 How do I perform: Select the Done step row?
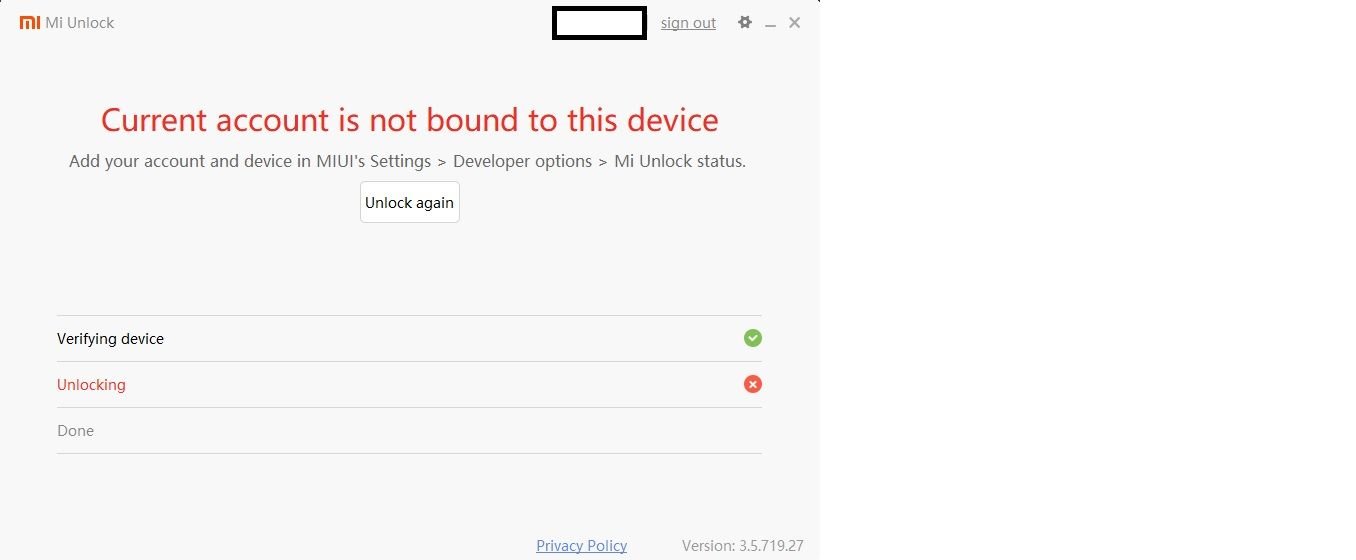(x=409, y=430)
